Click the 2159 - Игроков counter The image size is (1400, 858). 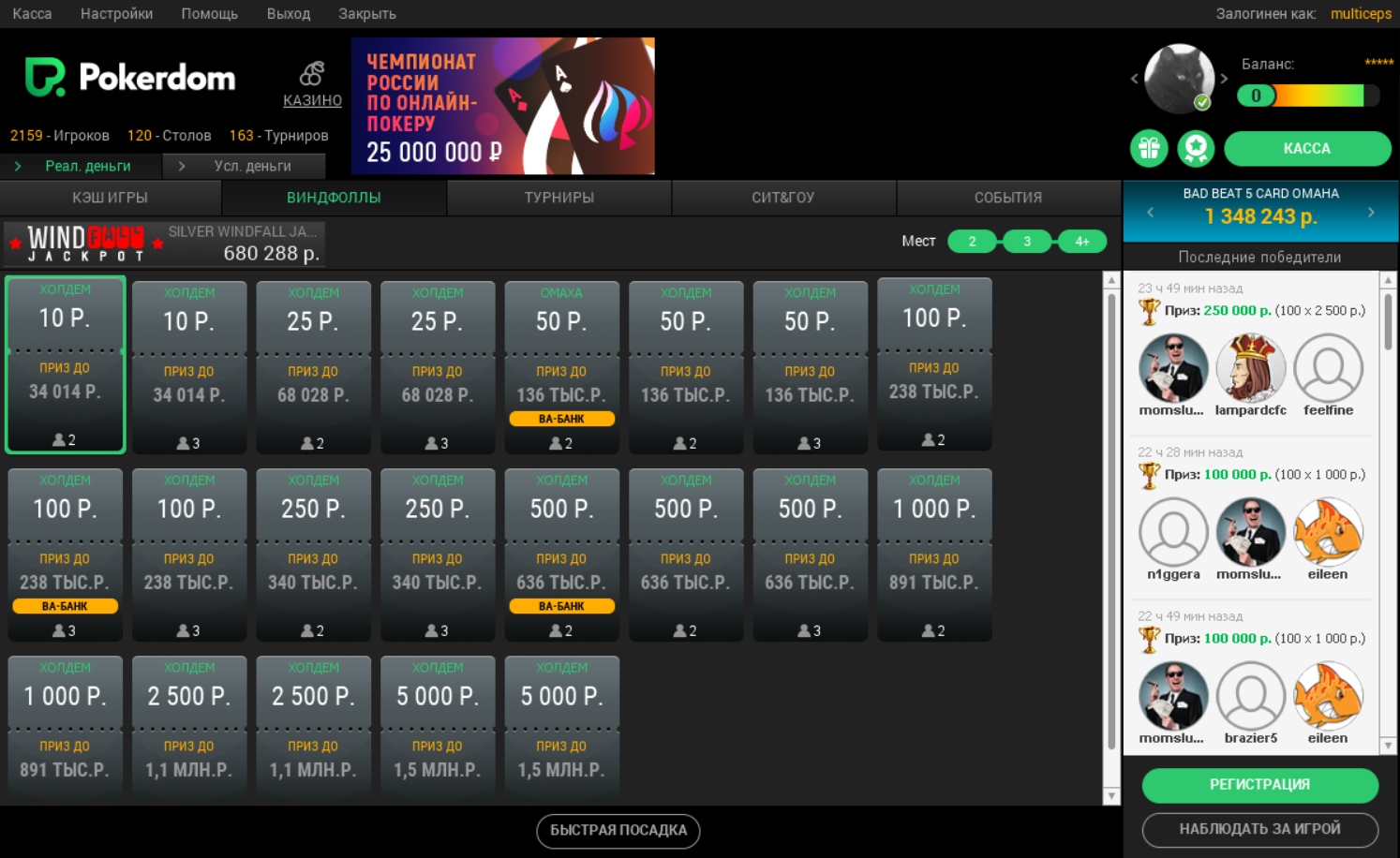pos(60,136)
